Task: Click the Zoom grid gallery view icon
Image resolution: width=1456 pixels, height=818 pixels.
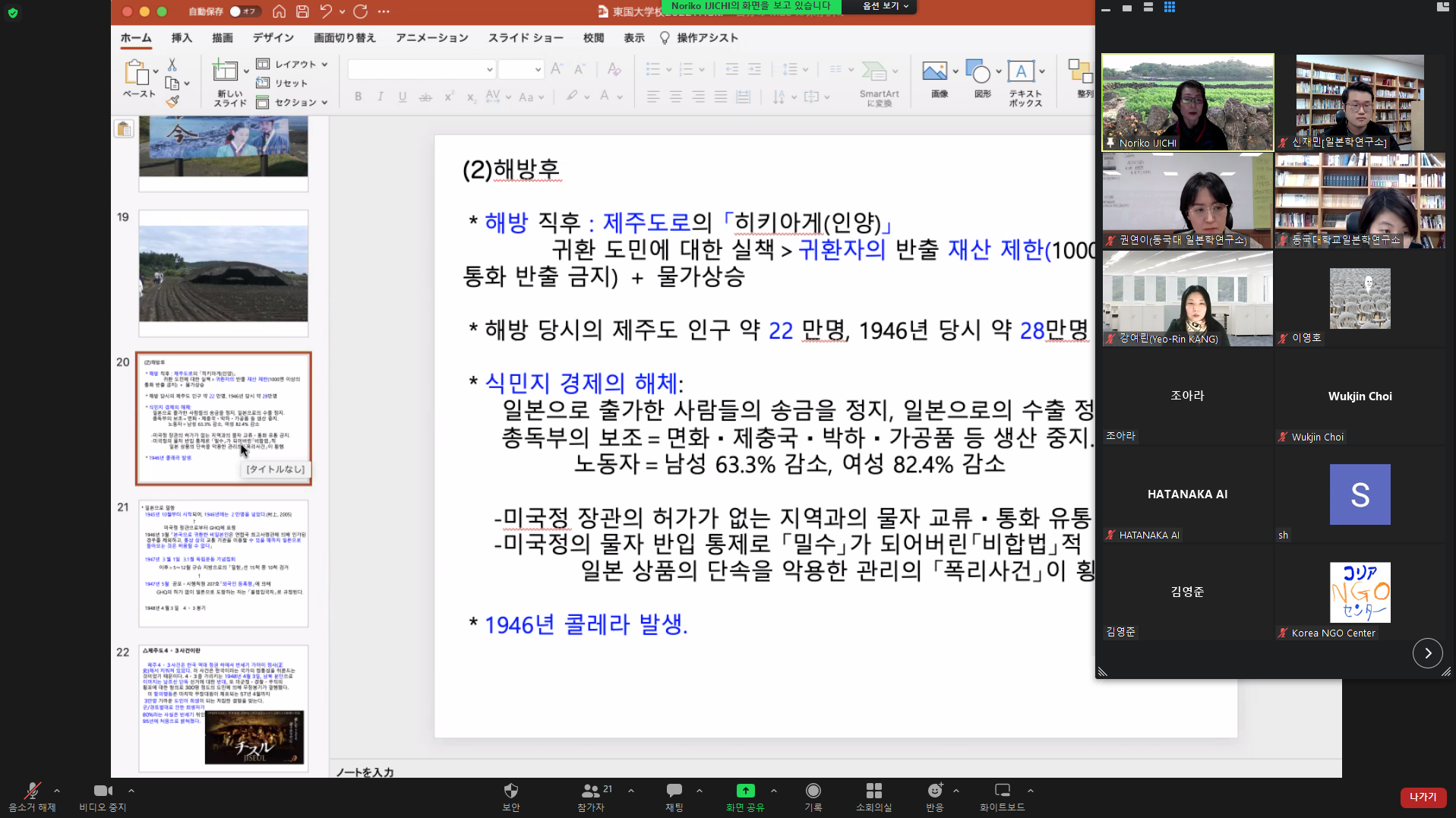Action: pyautogui.click(x=1170, y=8)
